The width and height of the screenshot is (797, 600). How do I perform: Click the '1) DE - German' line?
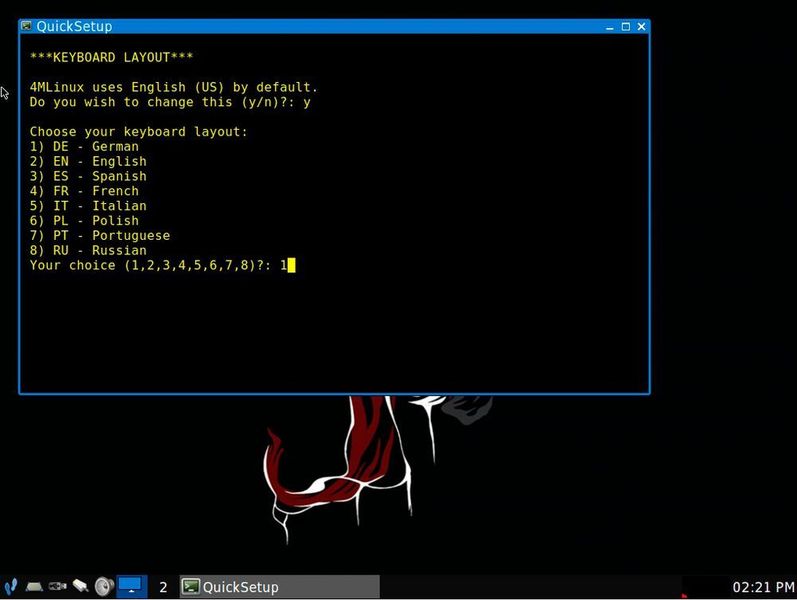coord(84,146)
